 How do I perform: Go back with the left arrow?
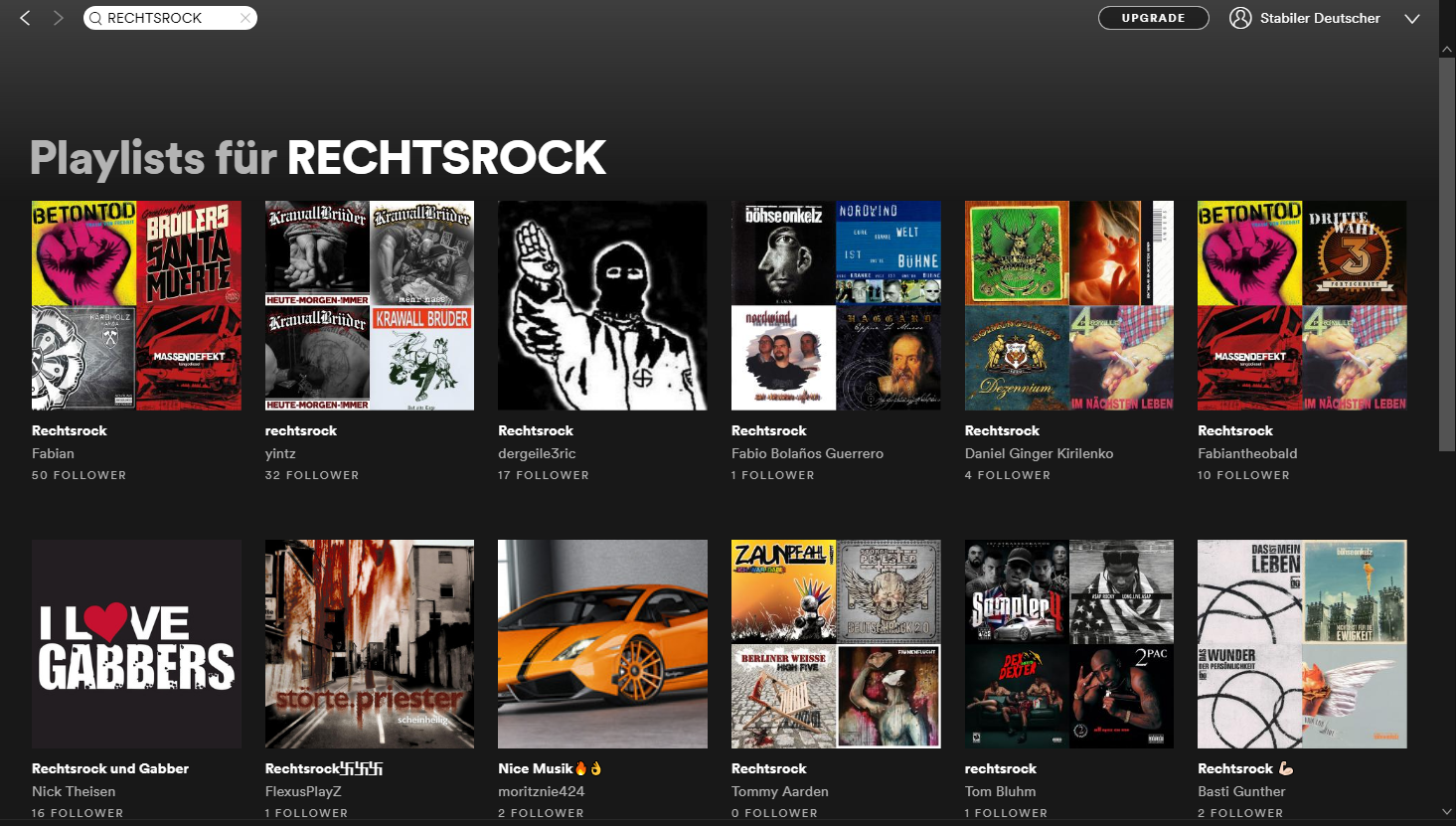coord(25,18)
